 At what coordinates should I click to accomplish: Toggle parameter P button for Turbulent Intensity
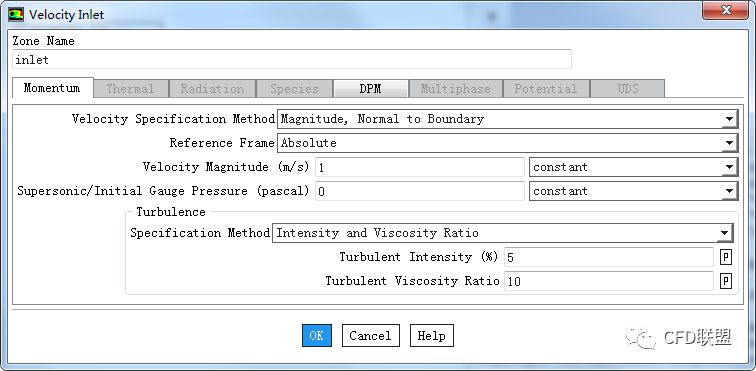click(x=726, y=257)
